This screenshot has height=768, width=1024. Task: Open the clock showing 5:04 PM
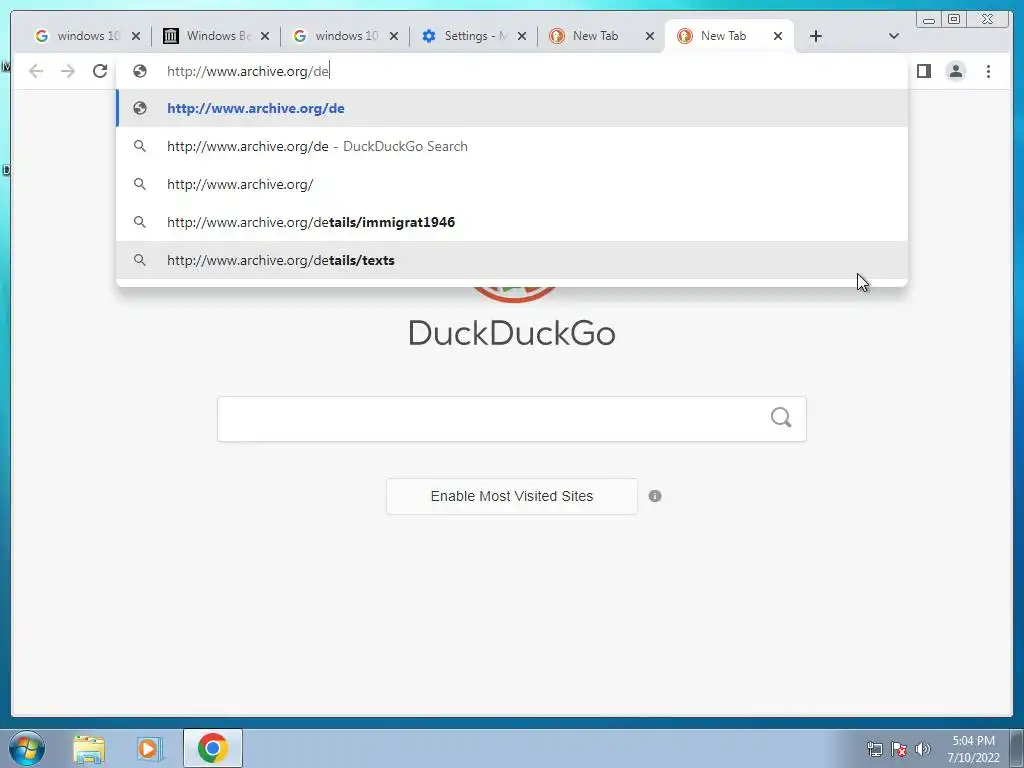click(x=973, y=748)
